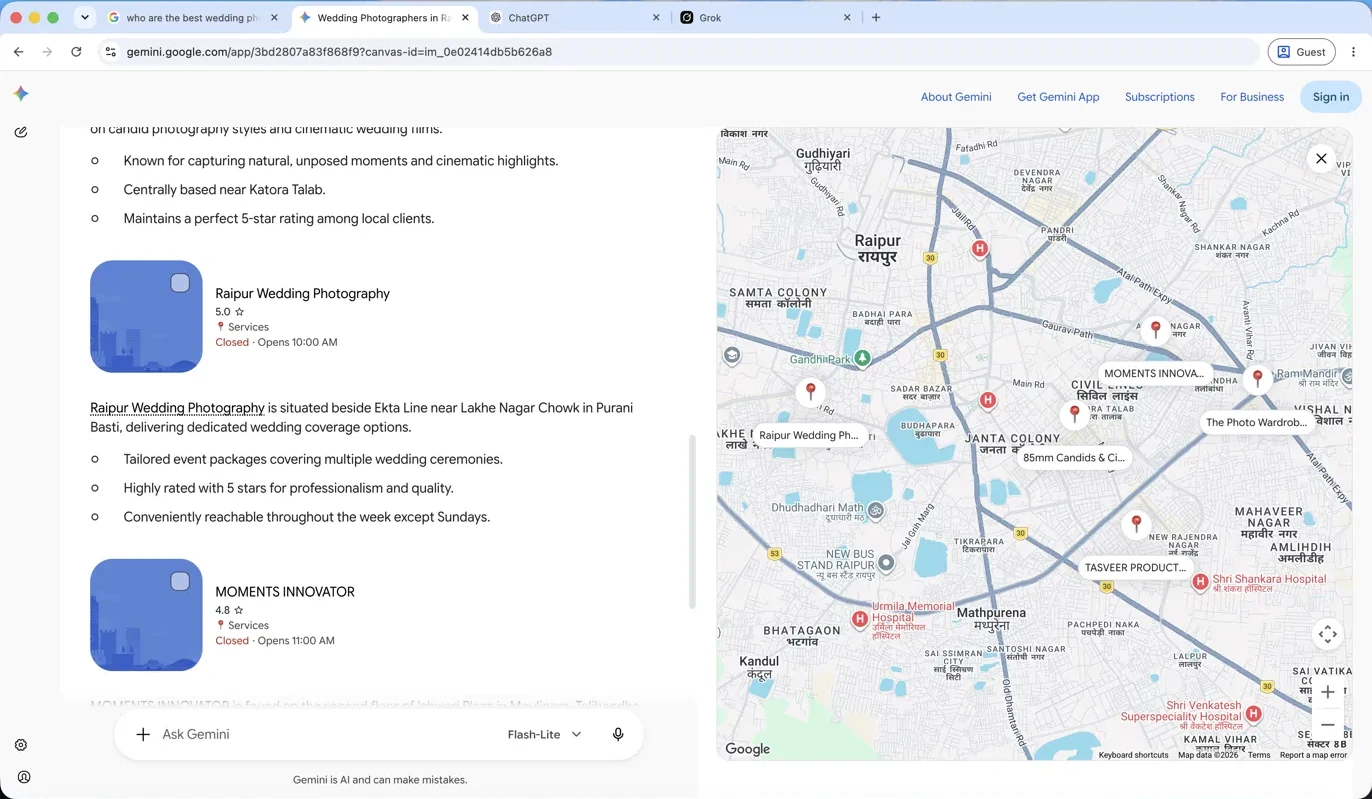Reload the current page
The image size is (1372, 799).
76,52
